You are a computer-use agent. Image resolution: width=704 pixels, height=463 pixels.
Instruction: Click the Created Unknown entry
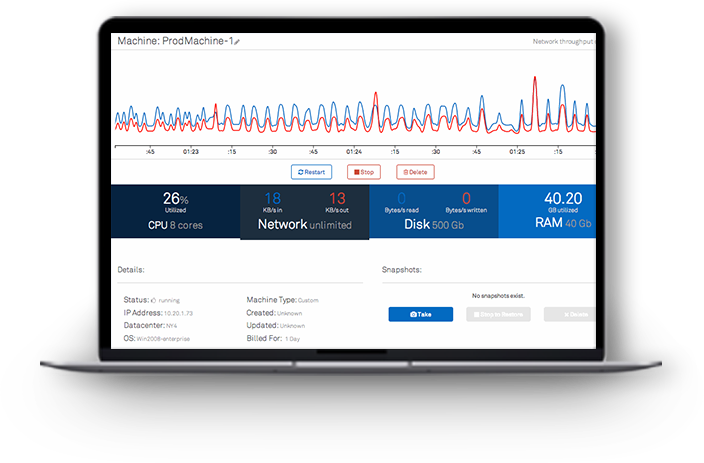pyautogui.click(x=274, y=313)
